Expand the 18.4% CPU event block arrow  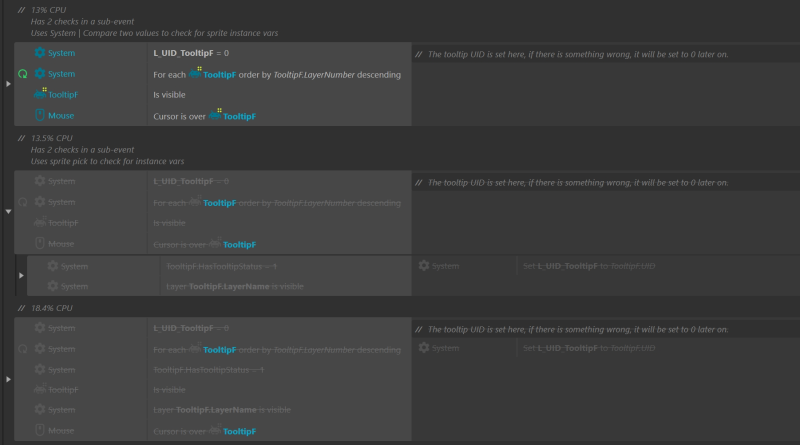coord(9,379)
